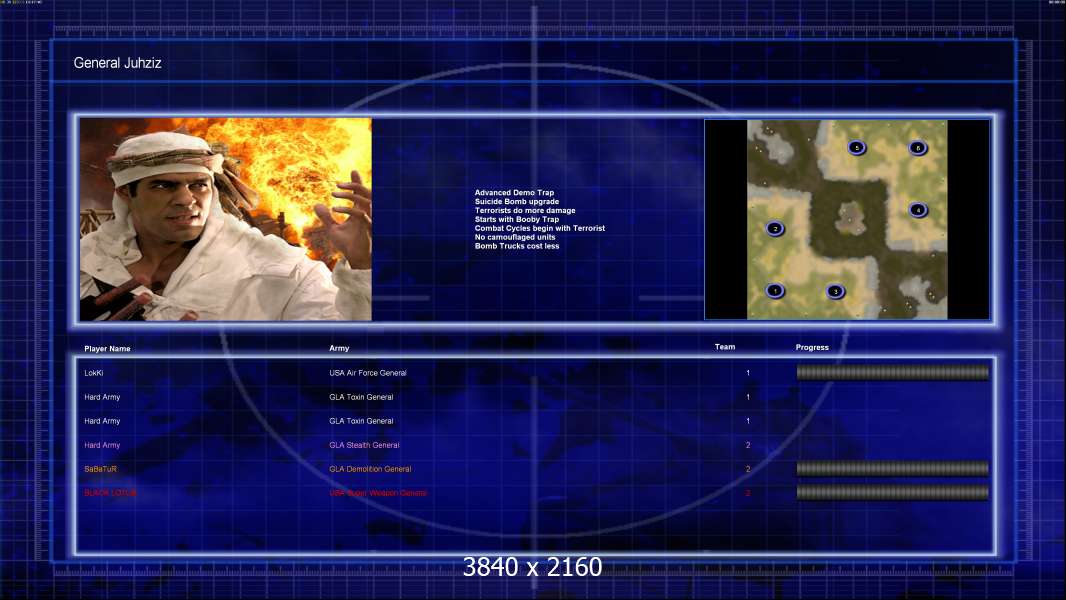This screenshot has width=1066, height=600.
Task: Select start position marker 5 on the map
Action: 857,147
